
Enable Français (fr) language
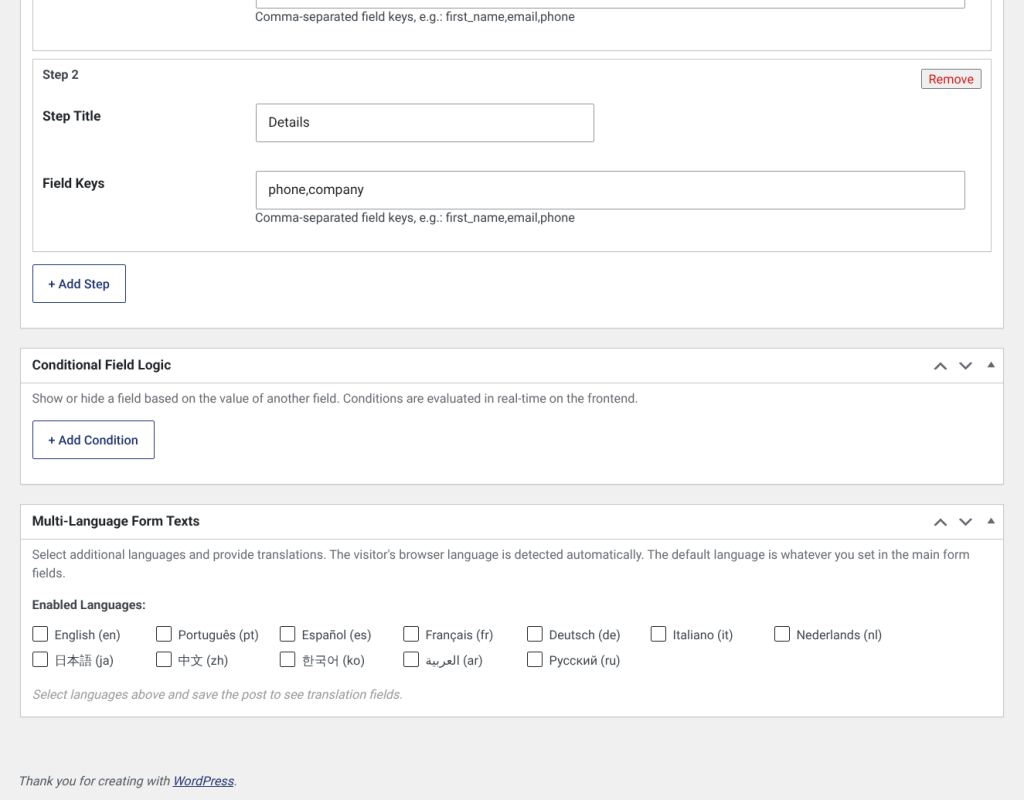(411, 634)
